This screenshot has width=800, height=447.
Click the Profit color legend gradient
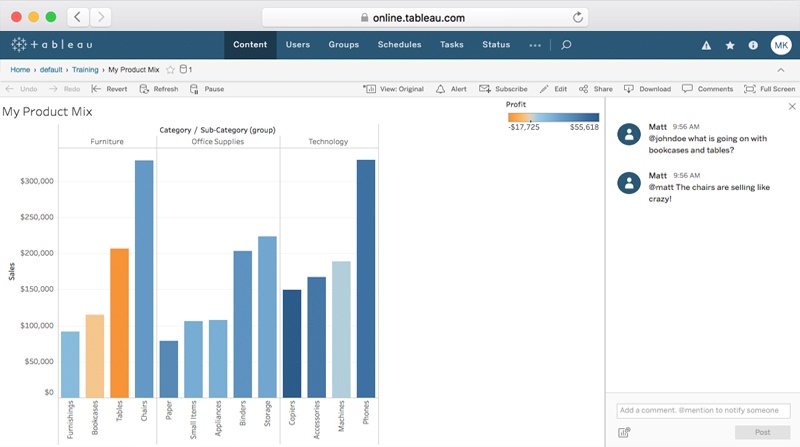(x=553, y=117)
